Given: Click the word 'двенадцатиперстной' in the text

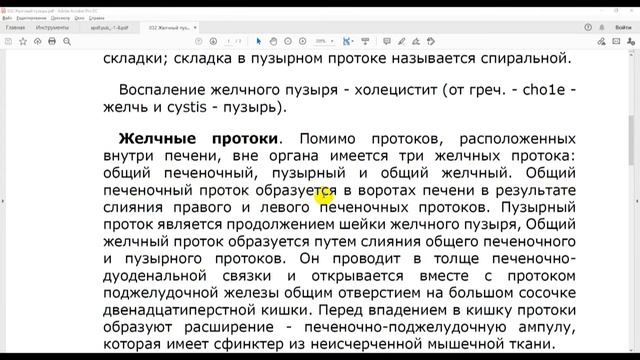Looking at the screenshot, I should pos(180,310).
